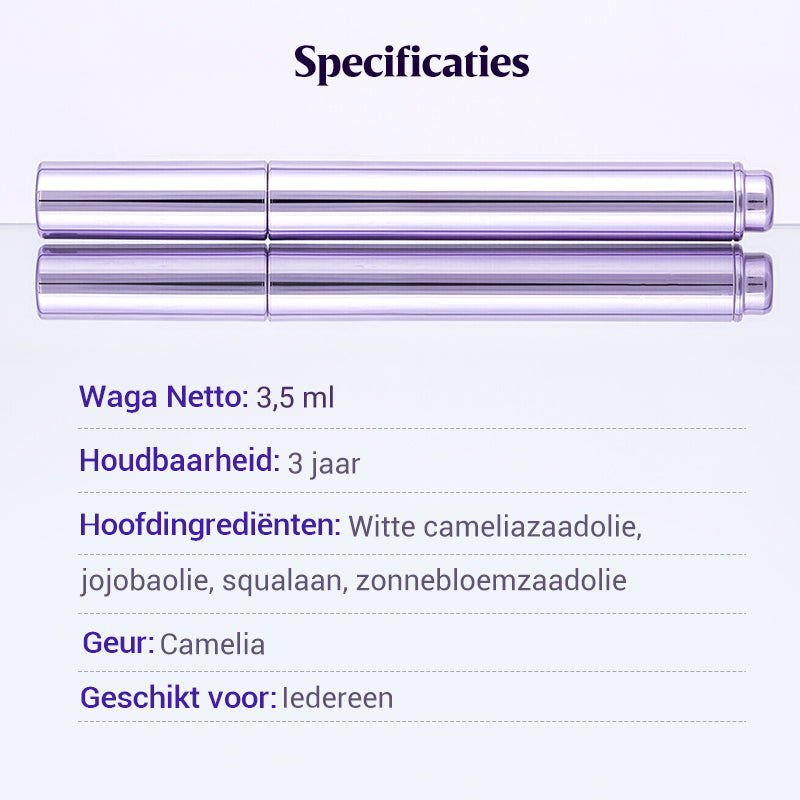Click the Witte cameliazaadolie text

tap(495, 526)
